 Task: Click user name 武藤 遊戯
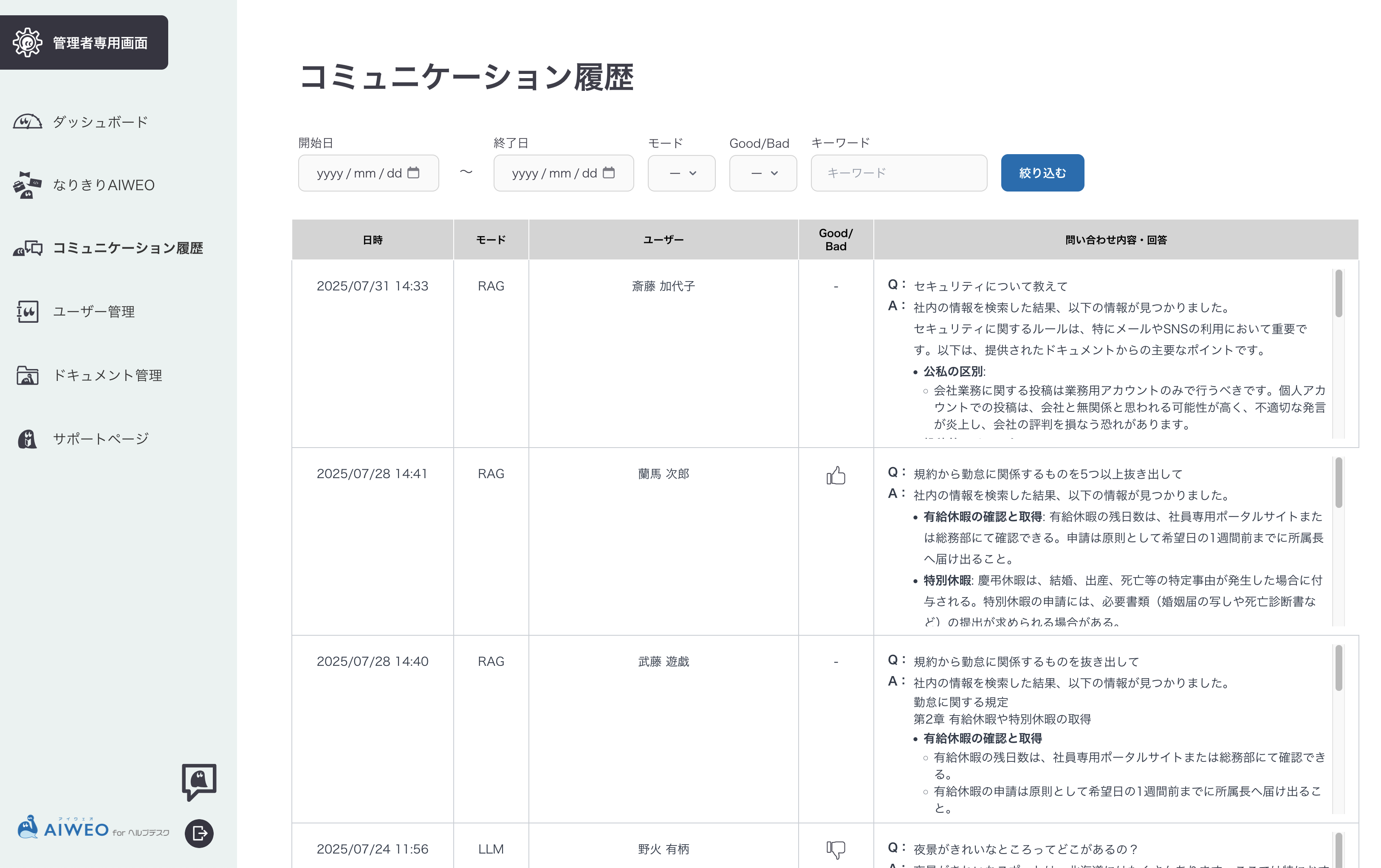[664, 661]
